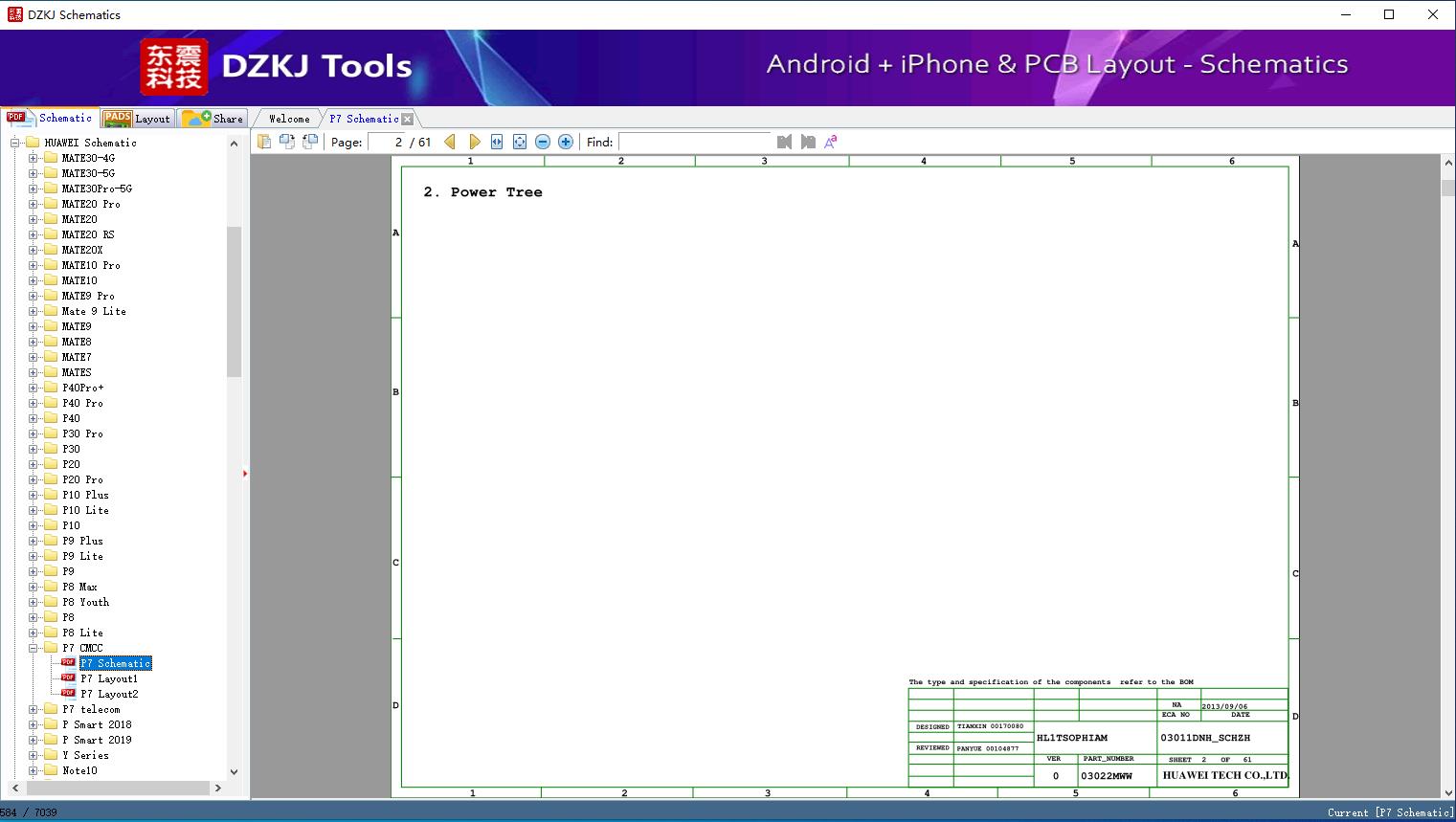Image resolution: width=1456 pixels, height=822 pixels.
Task: Click the copy pages toolbar icon
Action: [x=264, y=142]
